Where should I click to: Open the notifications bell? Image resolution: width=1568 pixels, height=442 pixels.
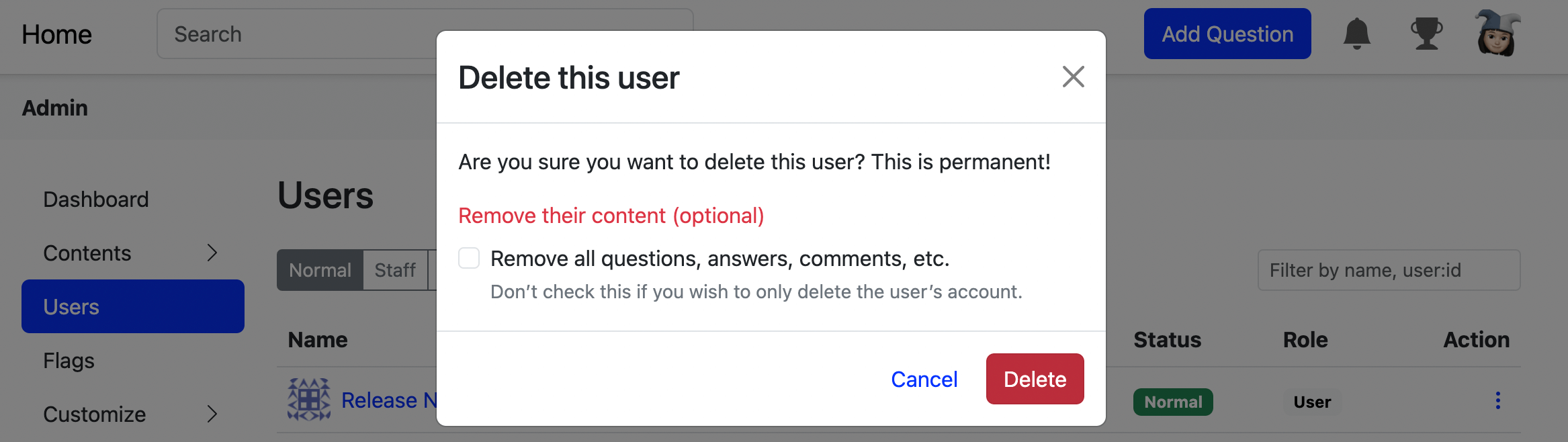point(1355,34)
